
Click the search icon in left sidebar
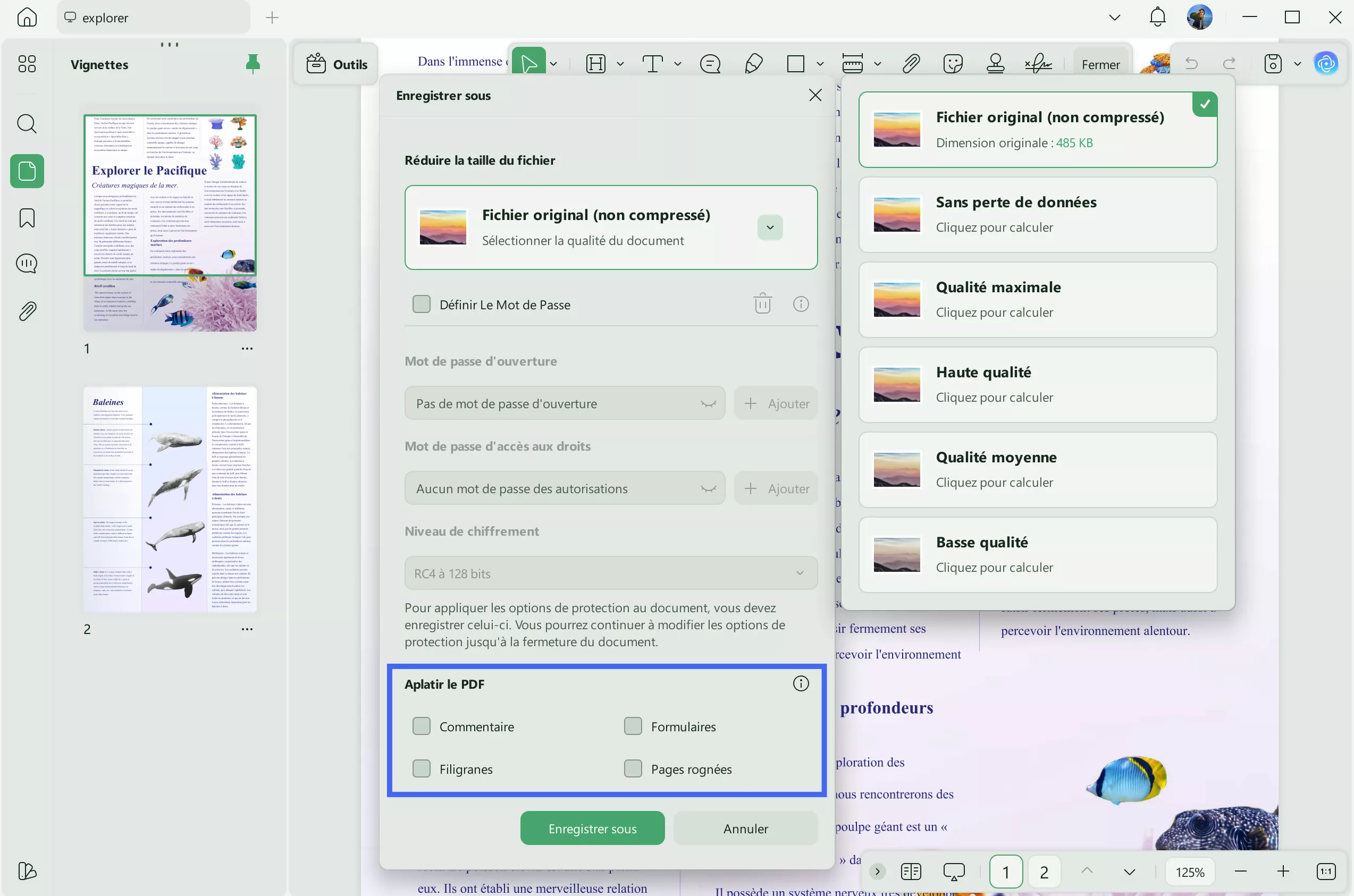coord(27,123)
